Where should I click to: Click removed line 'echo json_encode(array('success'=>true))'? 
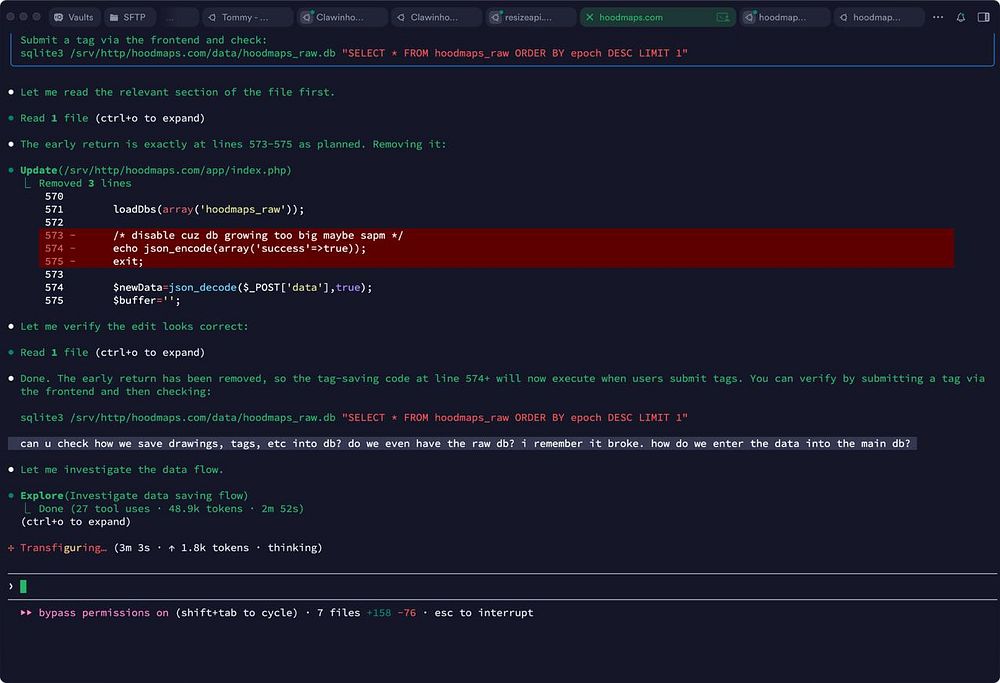[240, 248]
